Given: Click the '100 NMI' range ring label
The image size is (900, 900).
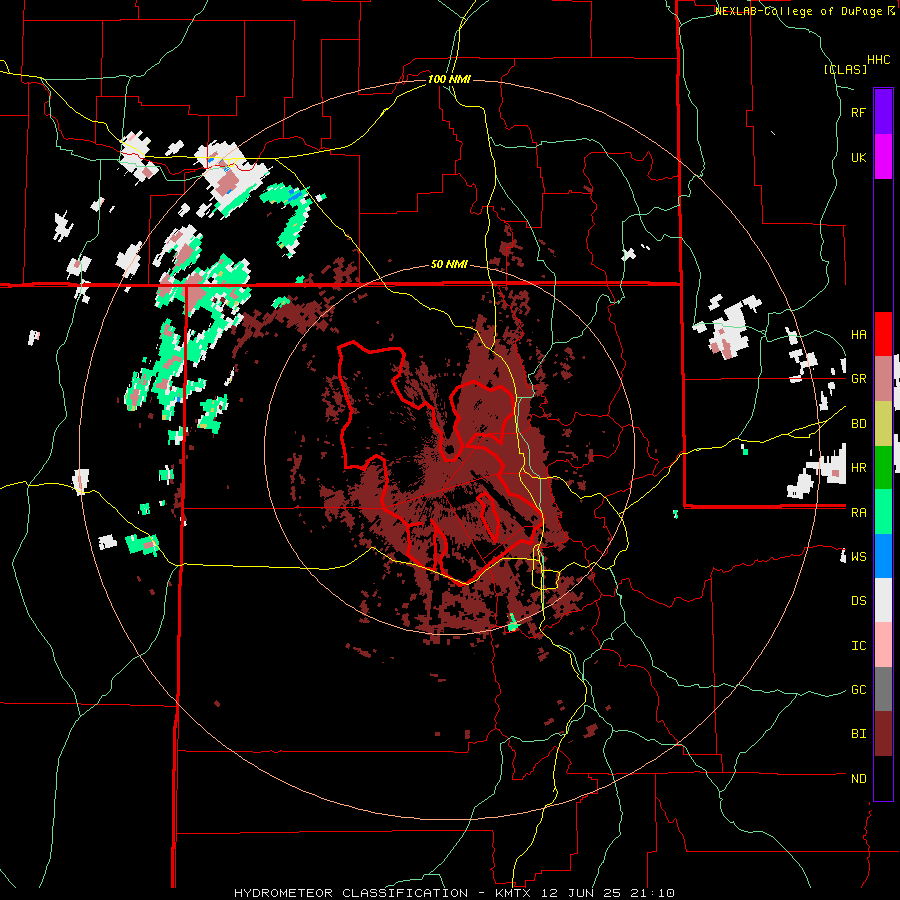Looking at the screenshot, I should tap(449, 79).
